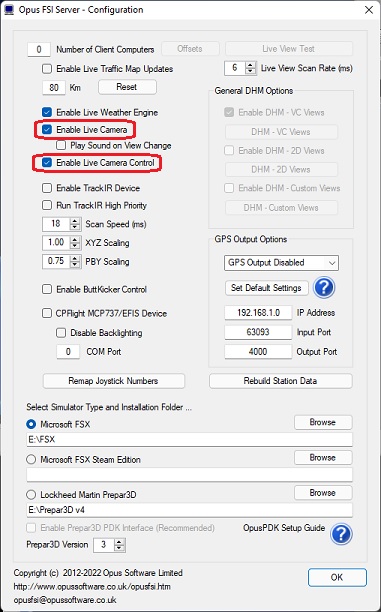Viewport: 381px width, 612px height.
Task: Check CPFlight MCP737/EFIS Device
Action: [x=47, y=313]
